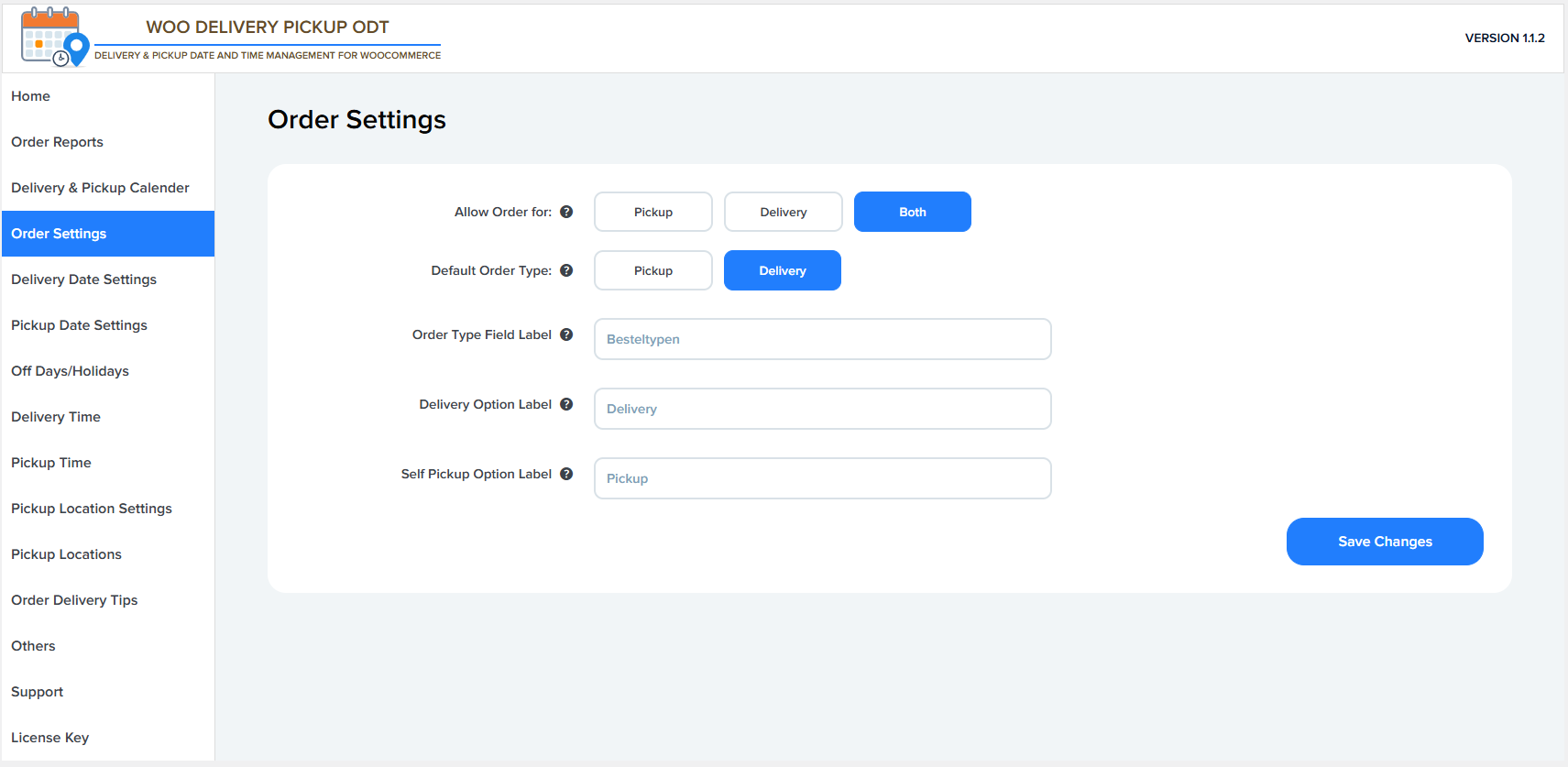Screen dimensions: 1568x767
Task: Navigate to Off Days/Holidays
Action: click(70, 371)
